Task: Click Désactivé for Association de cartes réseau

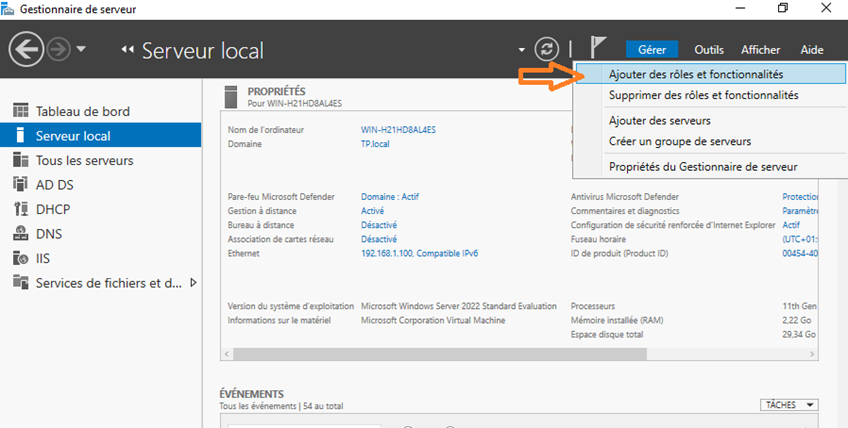Action: pos(379,239)
